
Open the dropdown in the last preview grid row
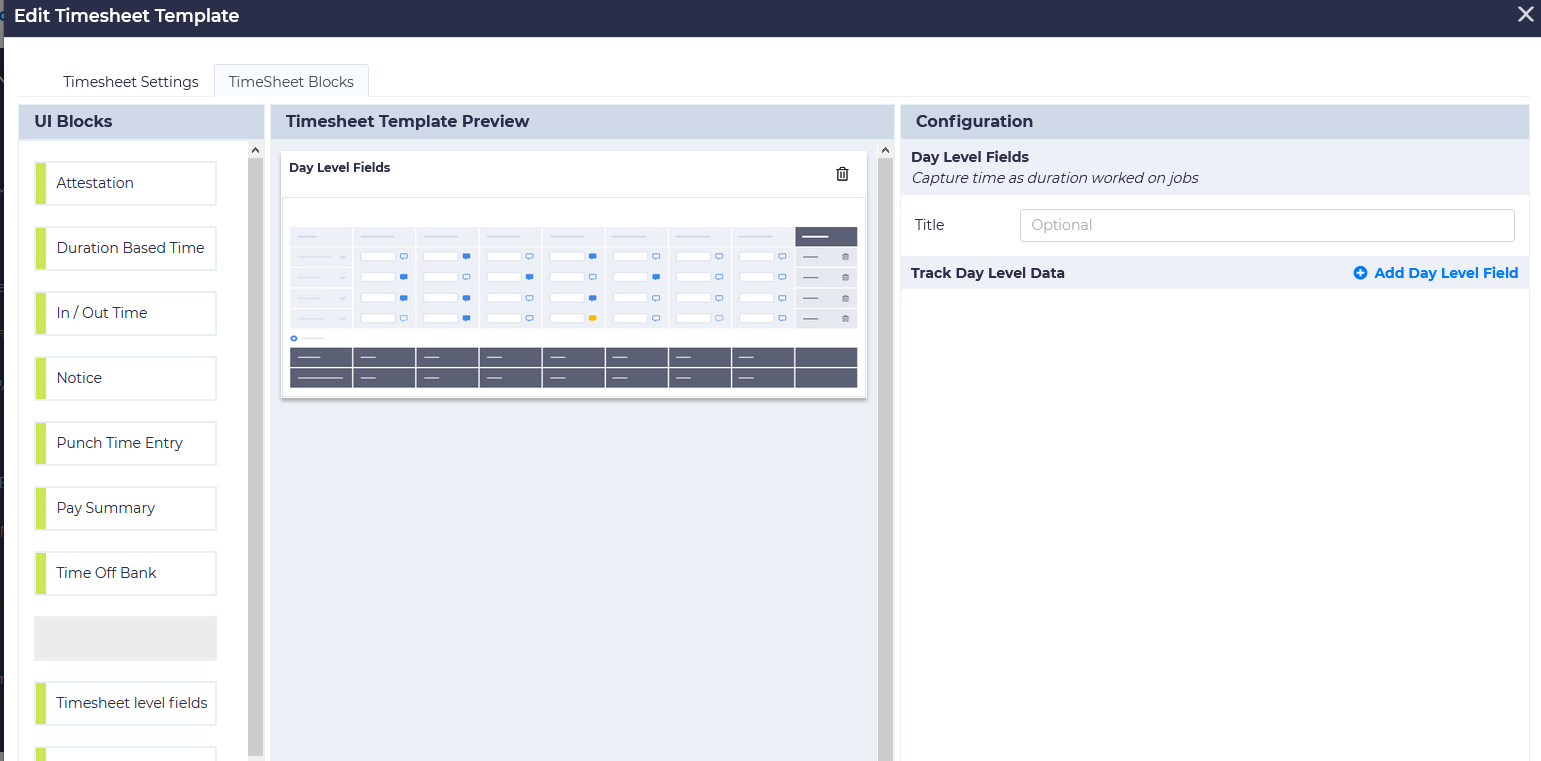coord(343,320)
